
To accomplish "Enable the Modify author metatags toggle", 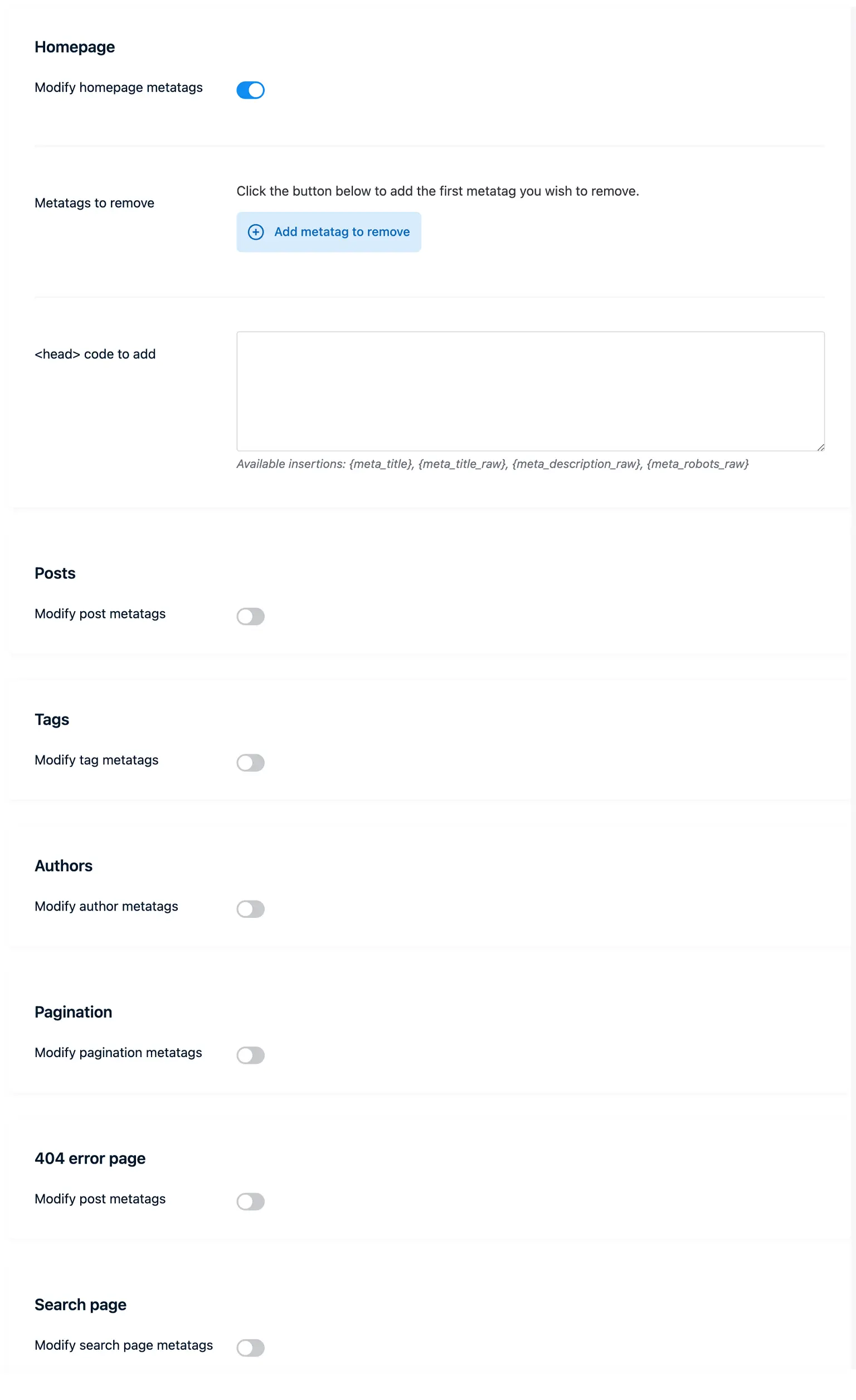I will (250, 909).
